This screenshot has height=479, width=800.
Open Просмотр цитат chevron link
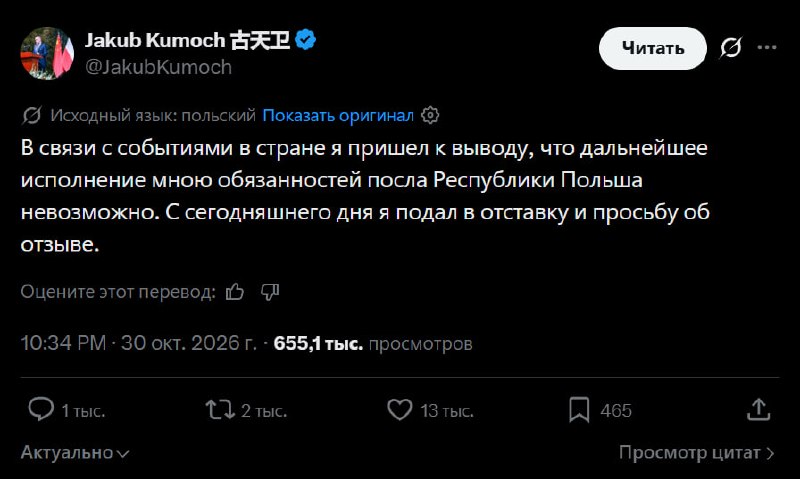coord(697,452)
